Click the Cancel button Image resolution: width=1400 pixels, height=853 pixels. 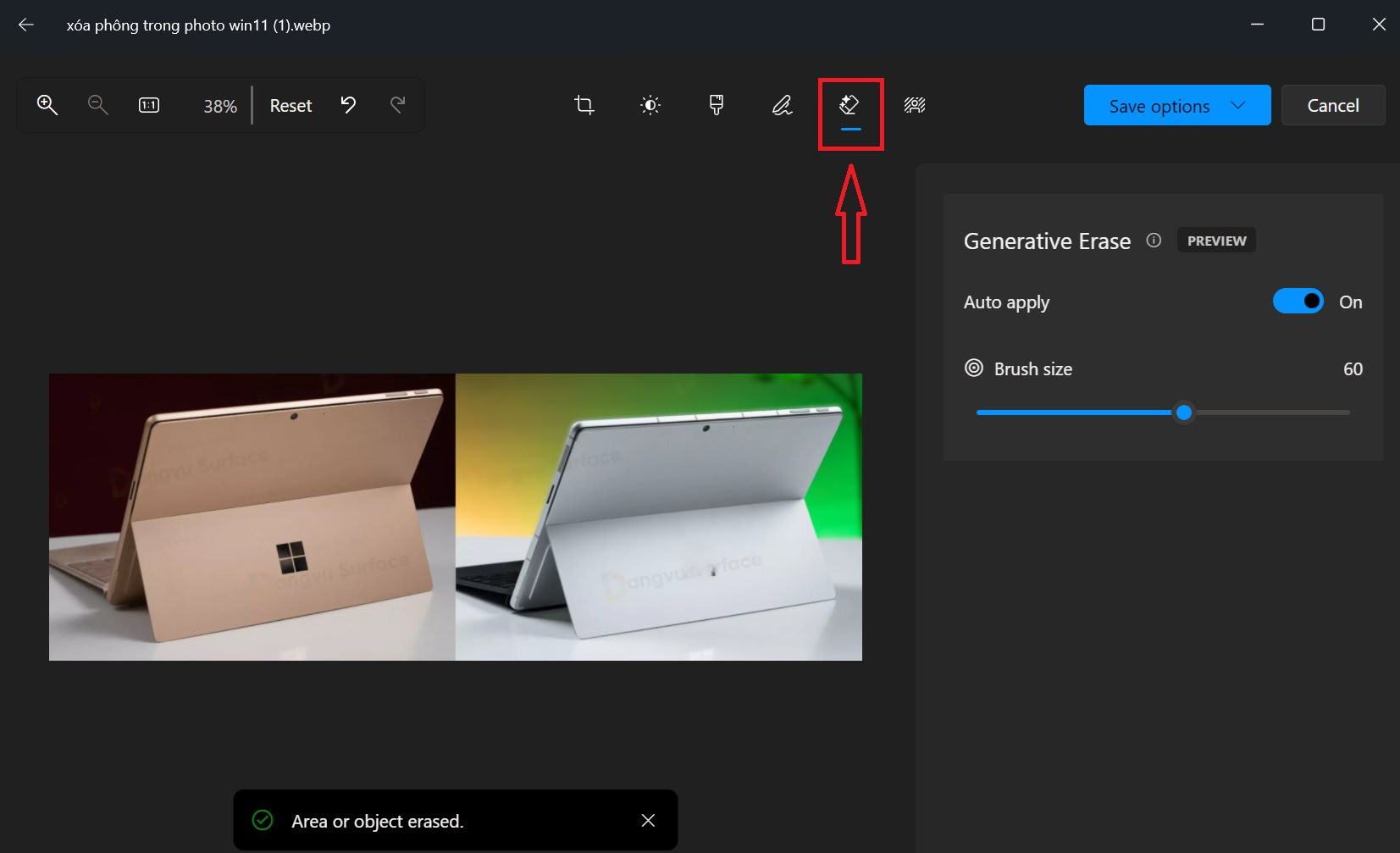pyautogui.click(x=1332, y=105)
